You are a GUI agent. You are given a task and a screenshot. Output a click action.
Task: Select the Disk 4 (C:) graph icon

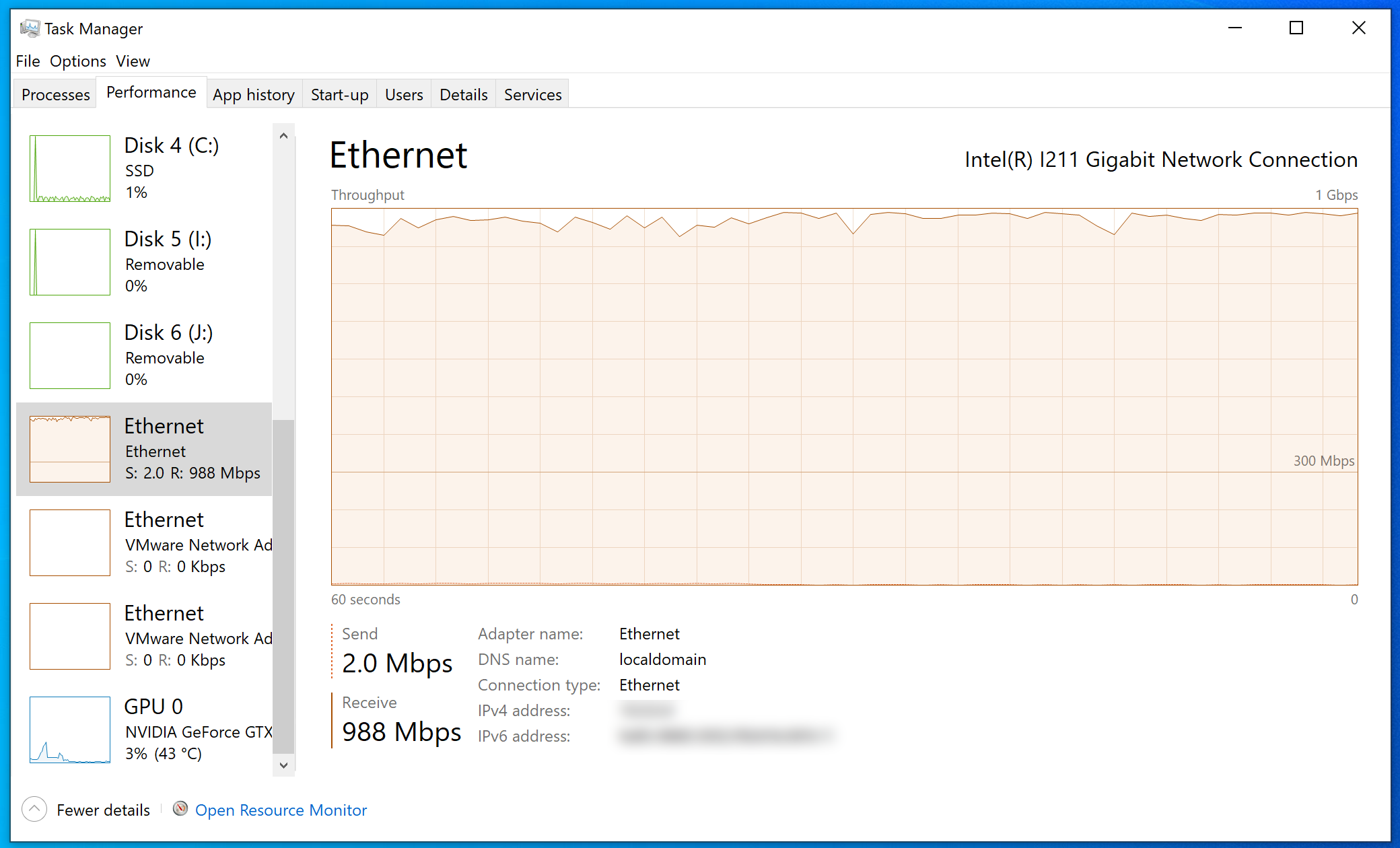coord(69,168)
